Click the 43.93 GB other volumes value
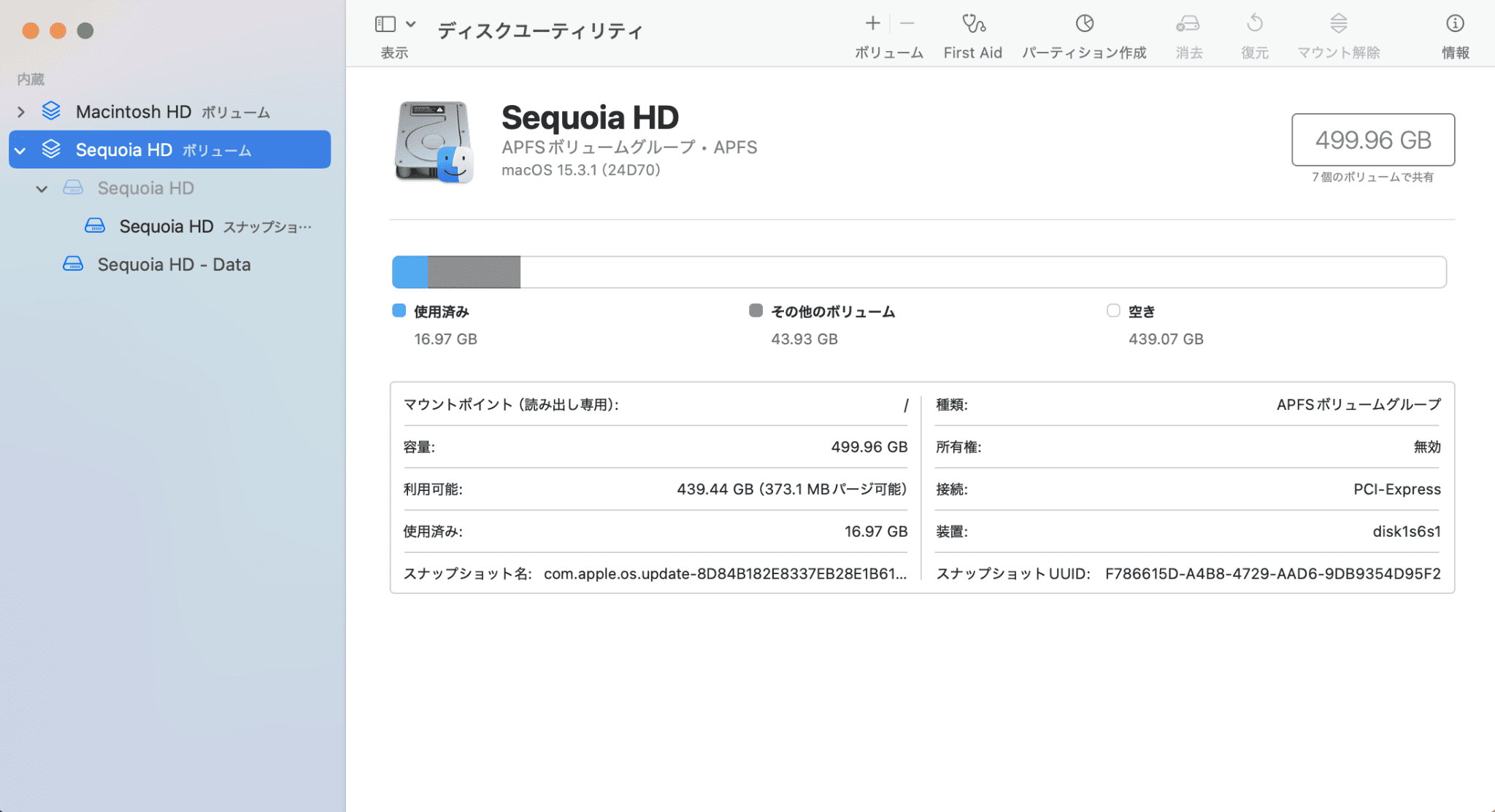Screen dimensions: 1495x812 [x=804, y=339]
